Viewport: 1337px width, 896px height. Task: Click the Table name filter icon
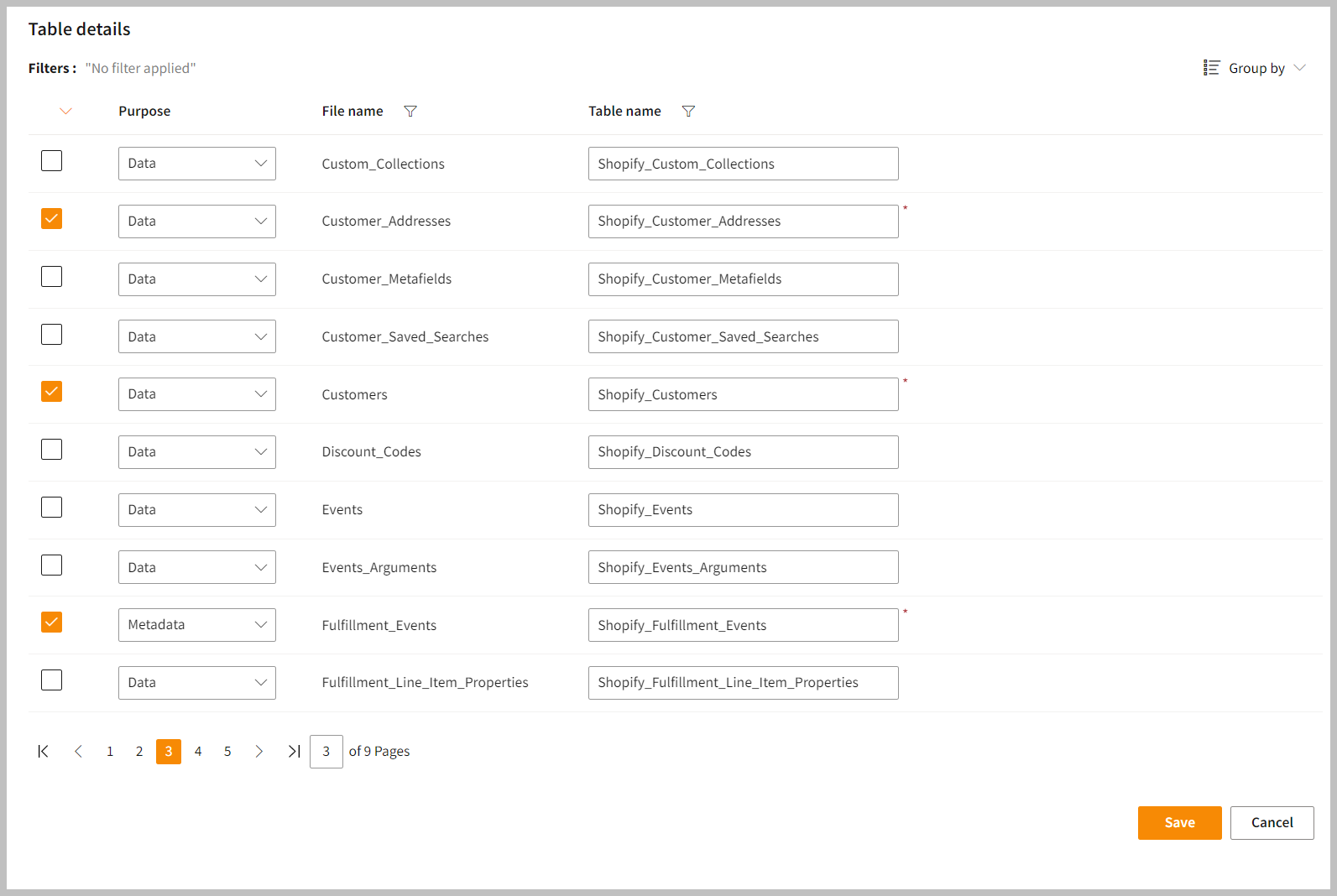coord(688,112)
